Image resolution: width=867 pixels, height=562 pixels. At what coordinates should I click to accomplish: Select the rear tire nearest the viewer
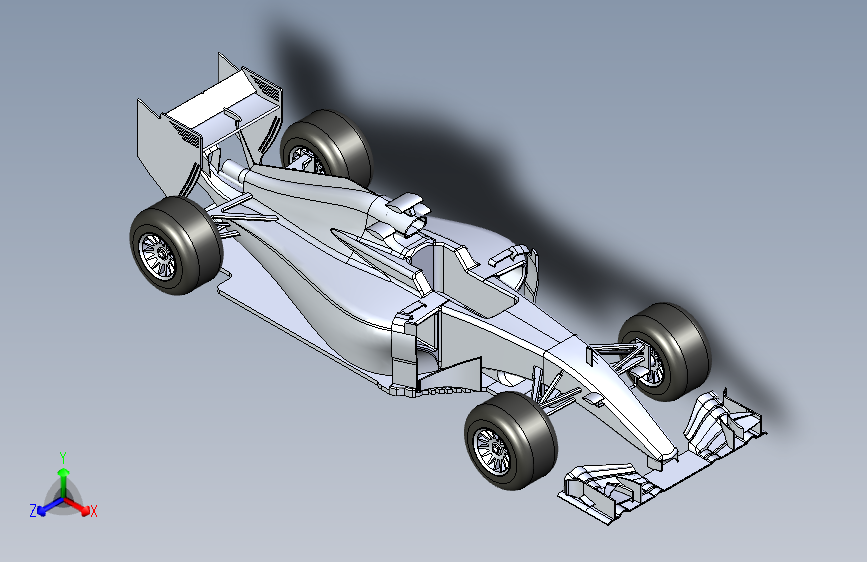(x=176, y=245)
